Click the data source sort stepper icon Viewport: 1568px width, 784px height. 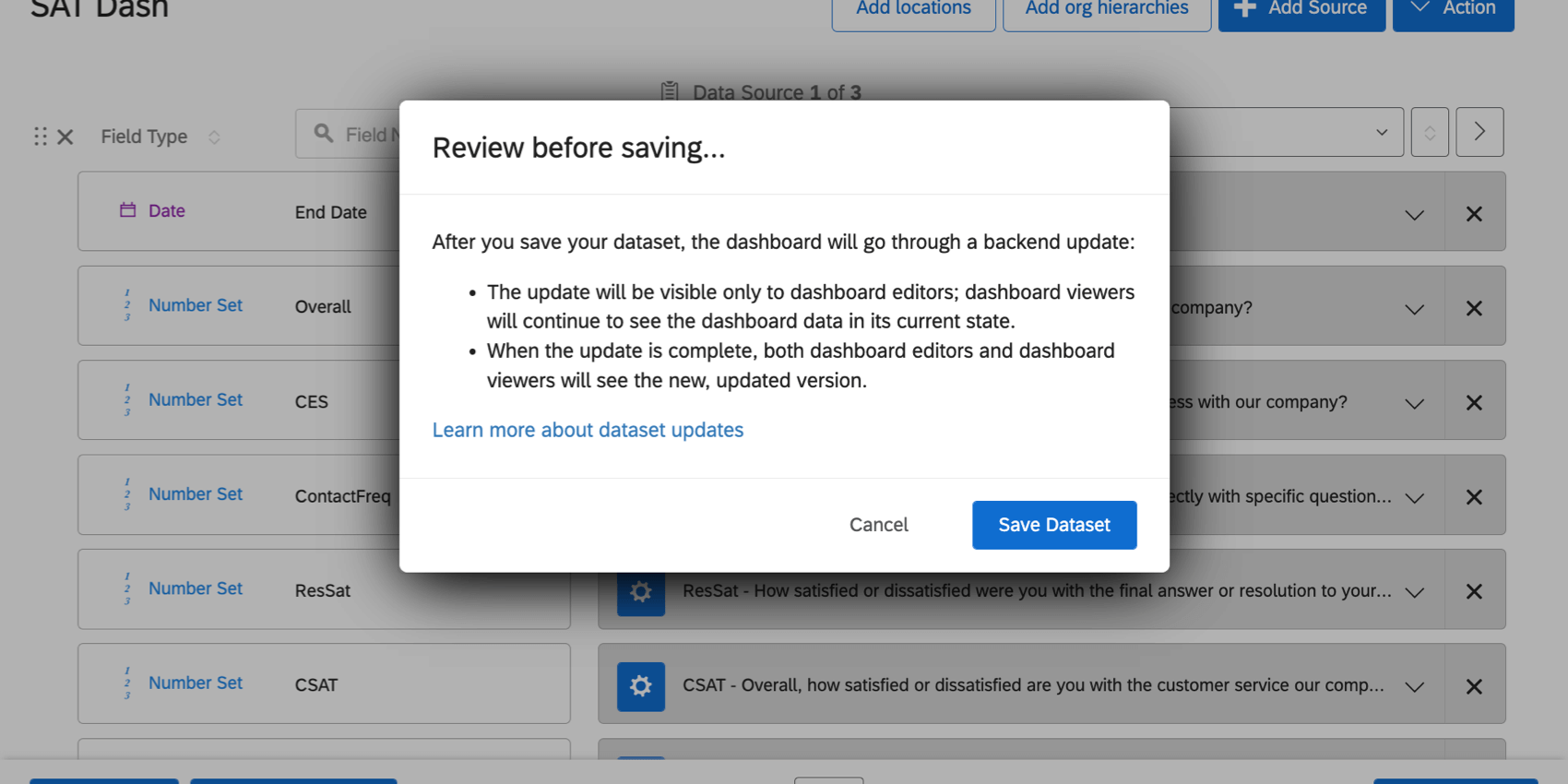pos(1430,133)
